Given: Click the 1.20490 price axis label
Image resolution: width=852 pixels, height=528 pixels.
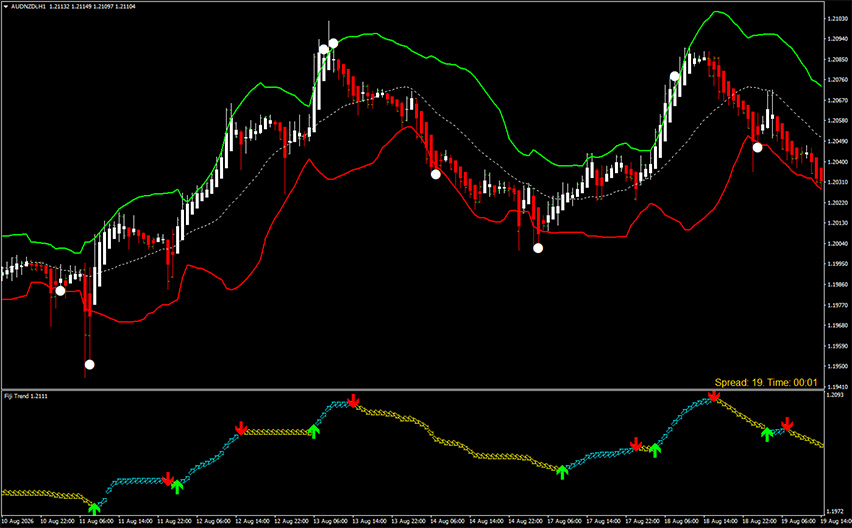Looking at the screenshot, I should tap(837, 141).
